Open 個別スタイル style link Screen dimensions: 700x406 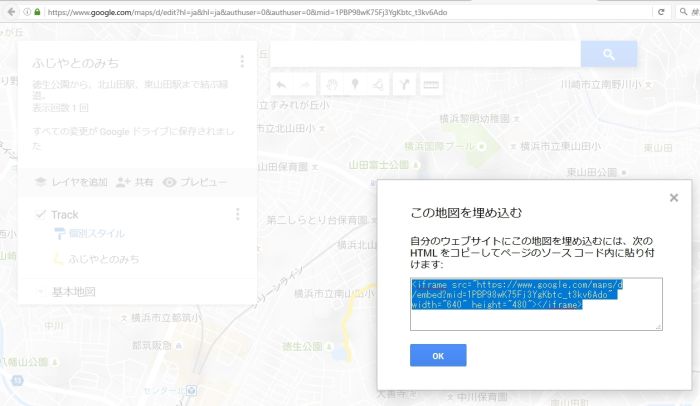(x=96, y=234)
